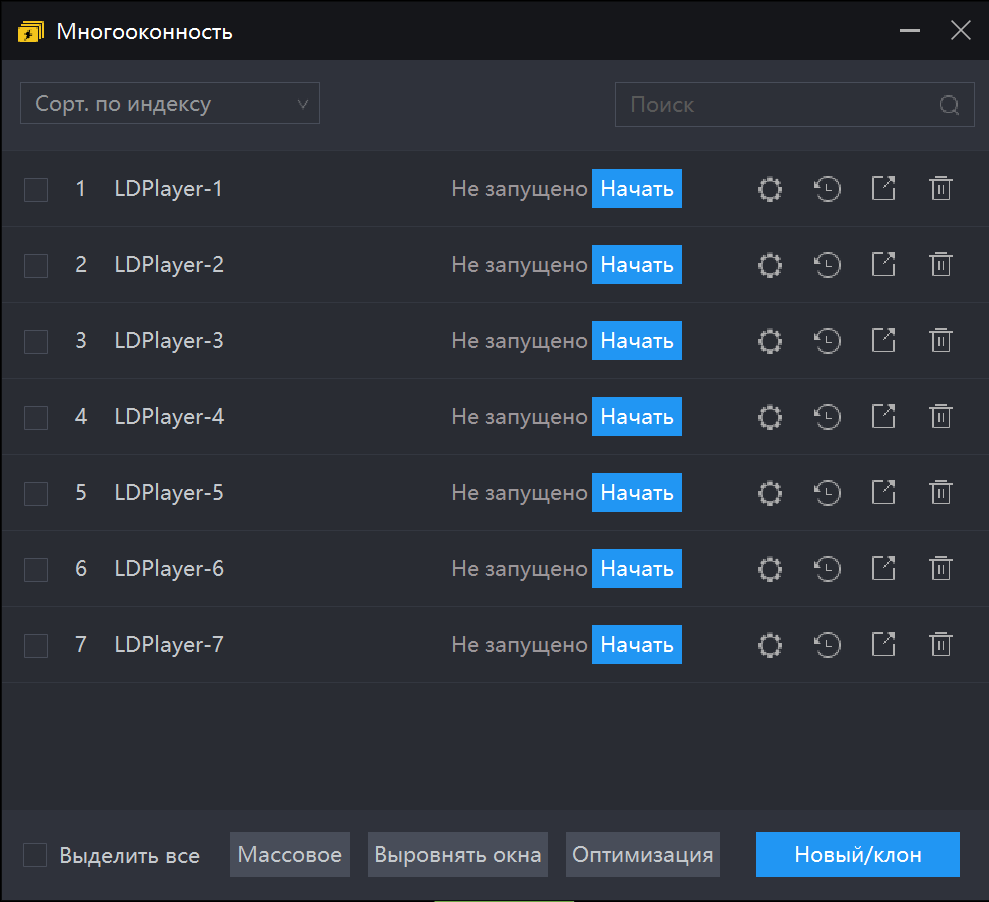Focus the Поиск search field
Viewport: 989px width, 902px height.
coord(795,105)
